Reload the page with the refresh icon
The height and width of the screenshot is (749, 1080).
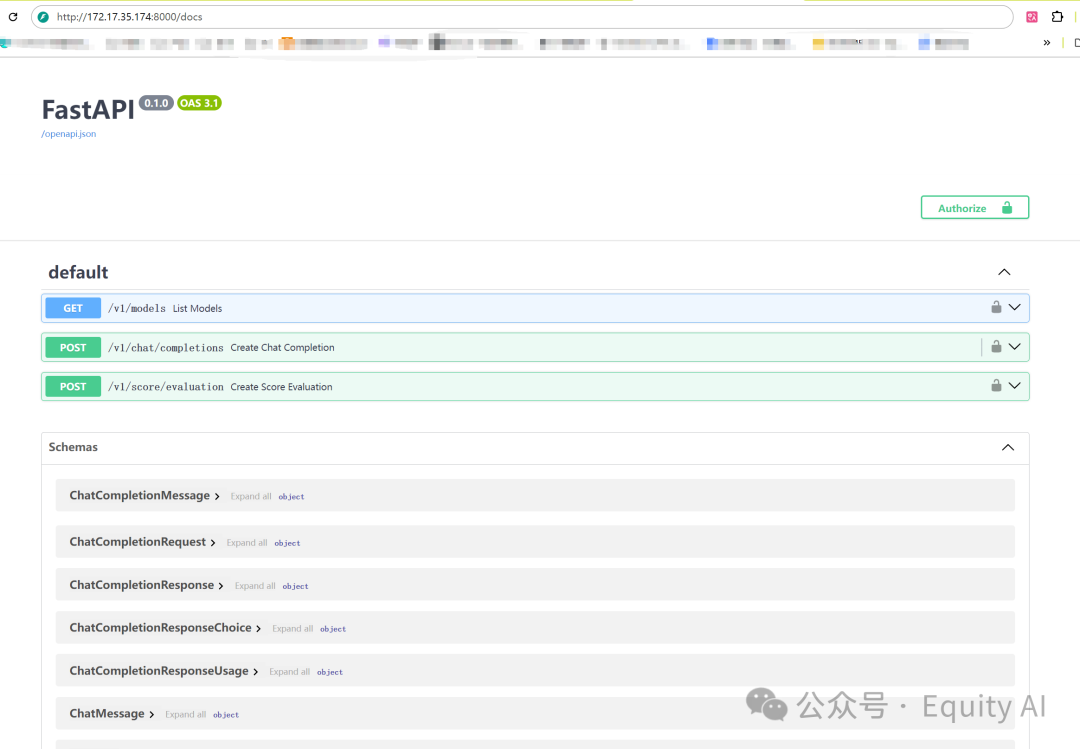click(x=12, y=17)
